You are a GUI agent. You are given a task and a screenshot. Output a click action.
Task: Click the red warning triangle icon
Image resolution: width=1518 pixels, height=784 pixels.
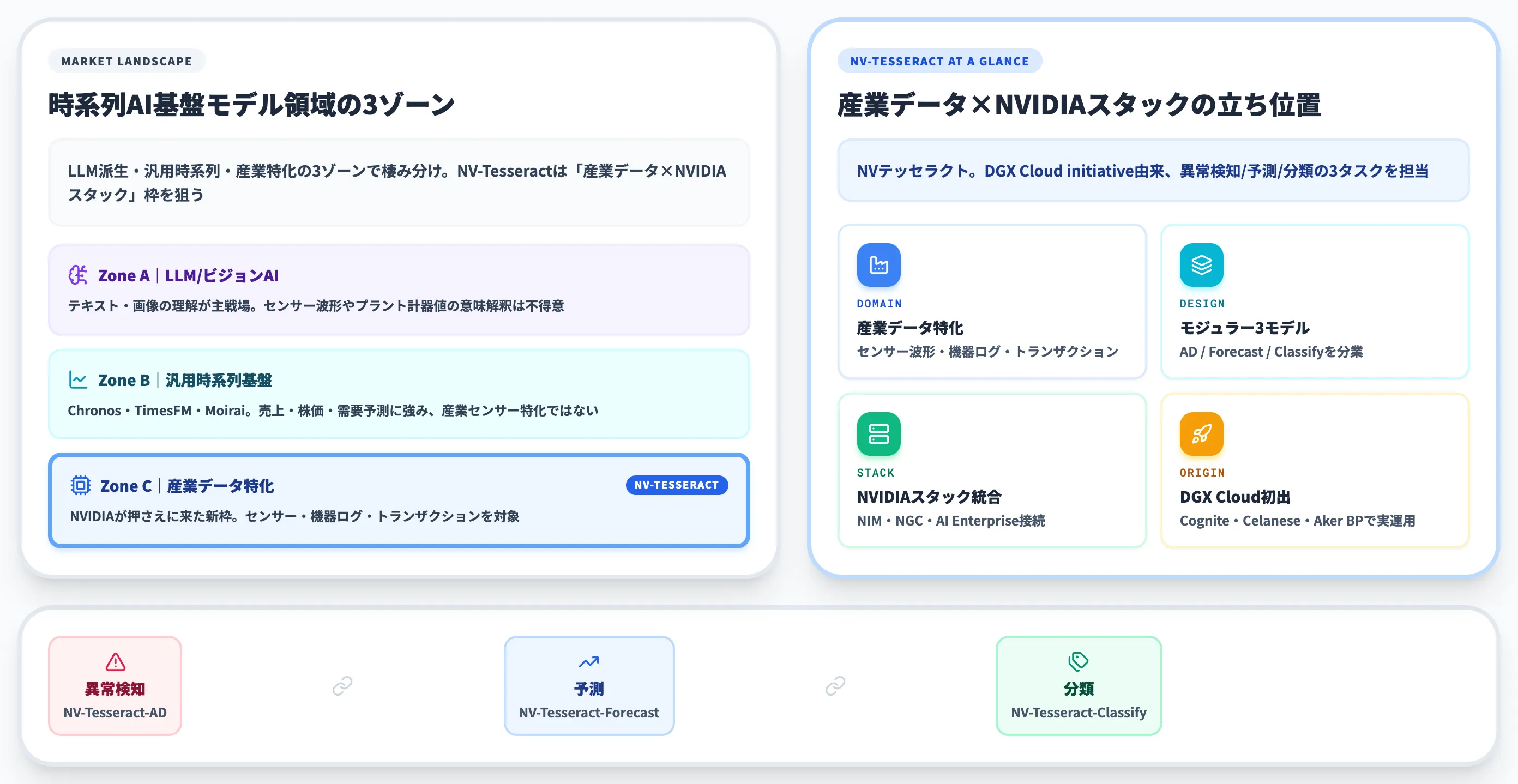point(115,661)
